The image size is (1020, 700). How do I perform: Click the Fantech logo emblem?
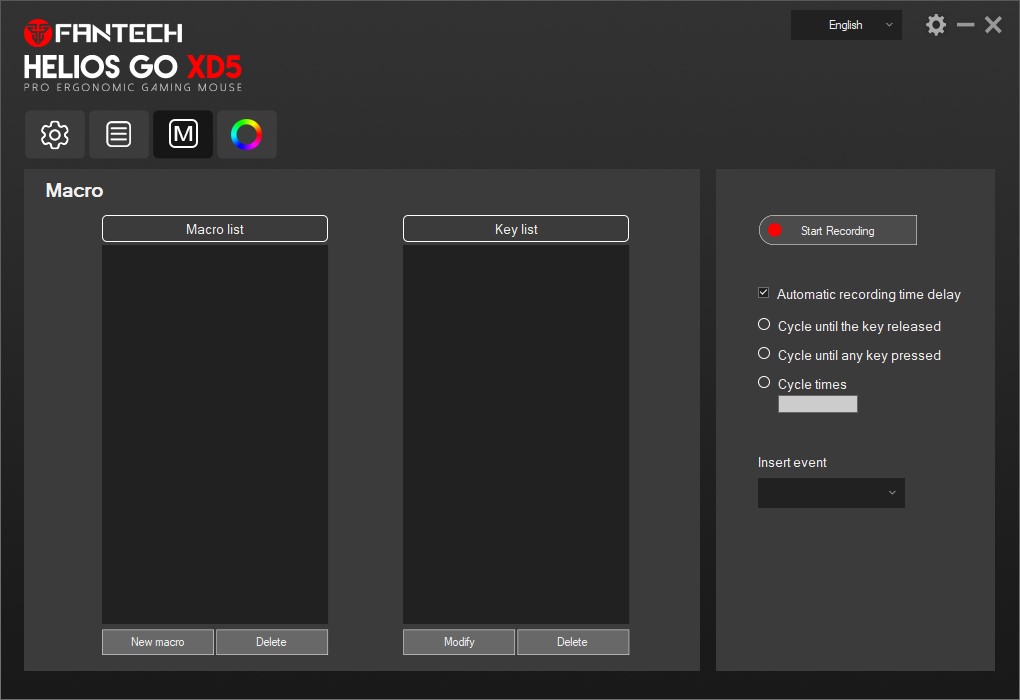[x=38, y=33]
